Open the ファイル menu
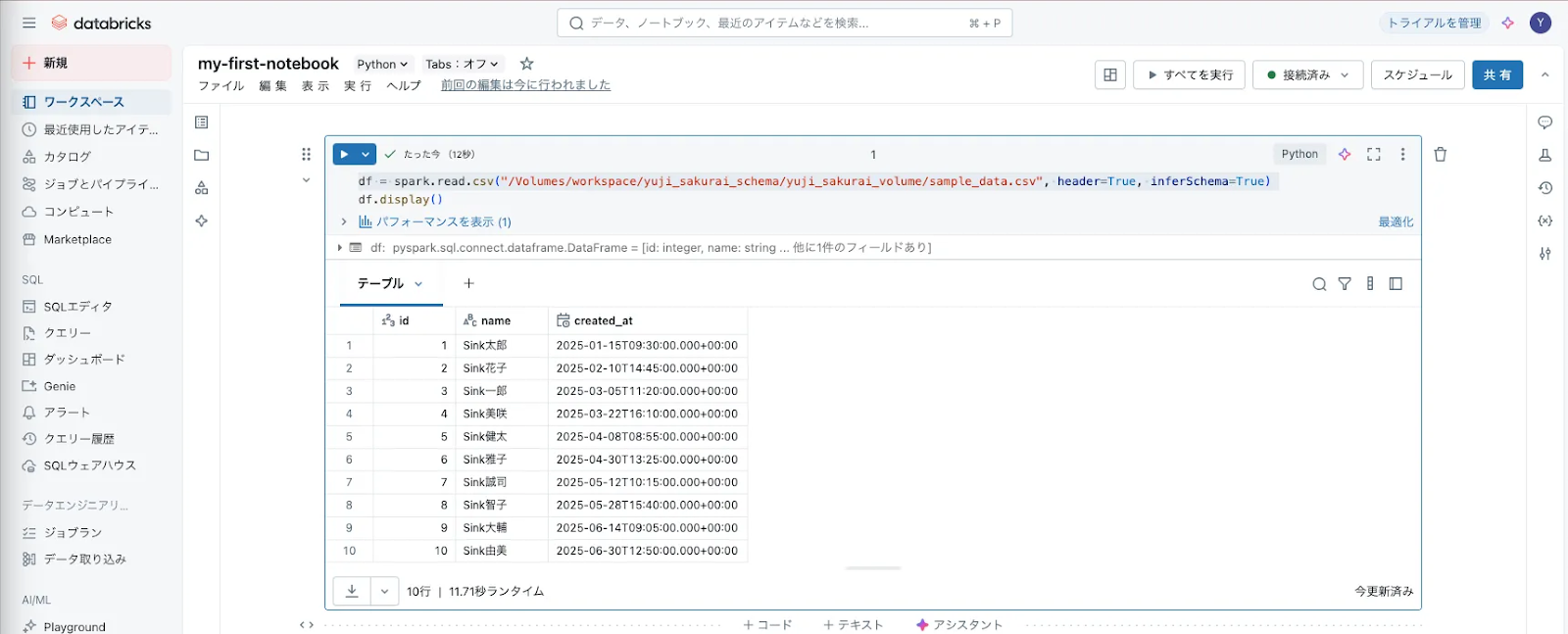The image size is (1568, 634). (221, 86)
